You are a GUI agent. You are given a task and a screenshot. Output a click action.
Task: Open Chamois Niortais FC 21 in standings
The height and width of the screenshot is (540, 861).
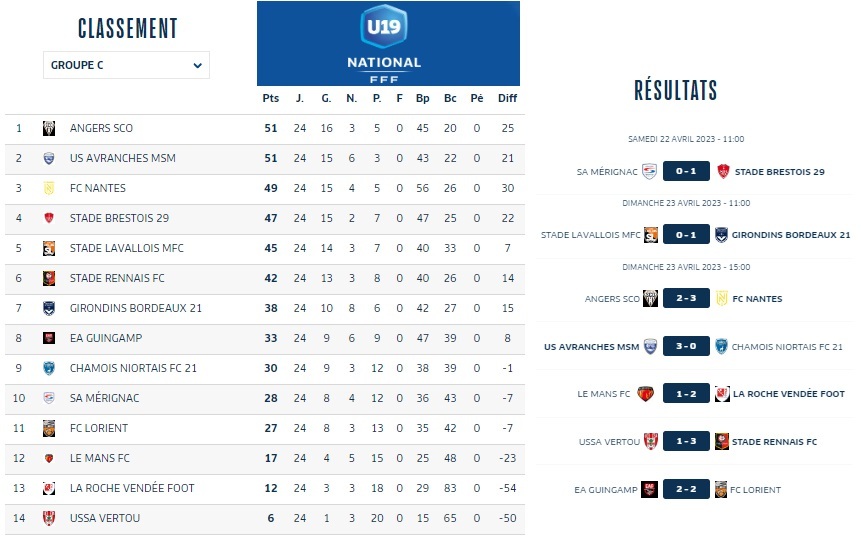[133, 368]
